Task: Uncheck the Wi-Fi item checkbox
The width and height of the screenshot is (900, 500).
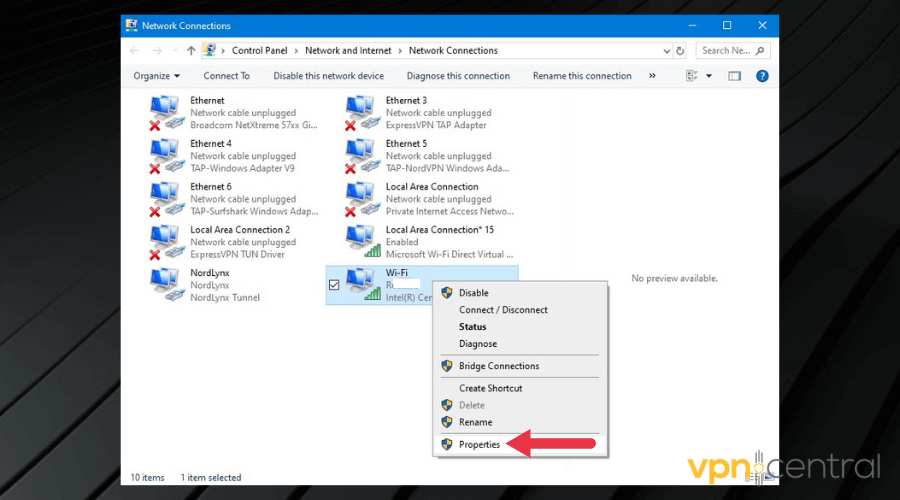Action: [334, 285]
